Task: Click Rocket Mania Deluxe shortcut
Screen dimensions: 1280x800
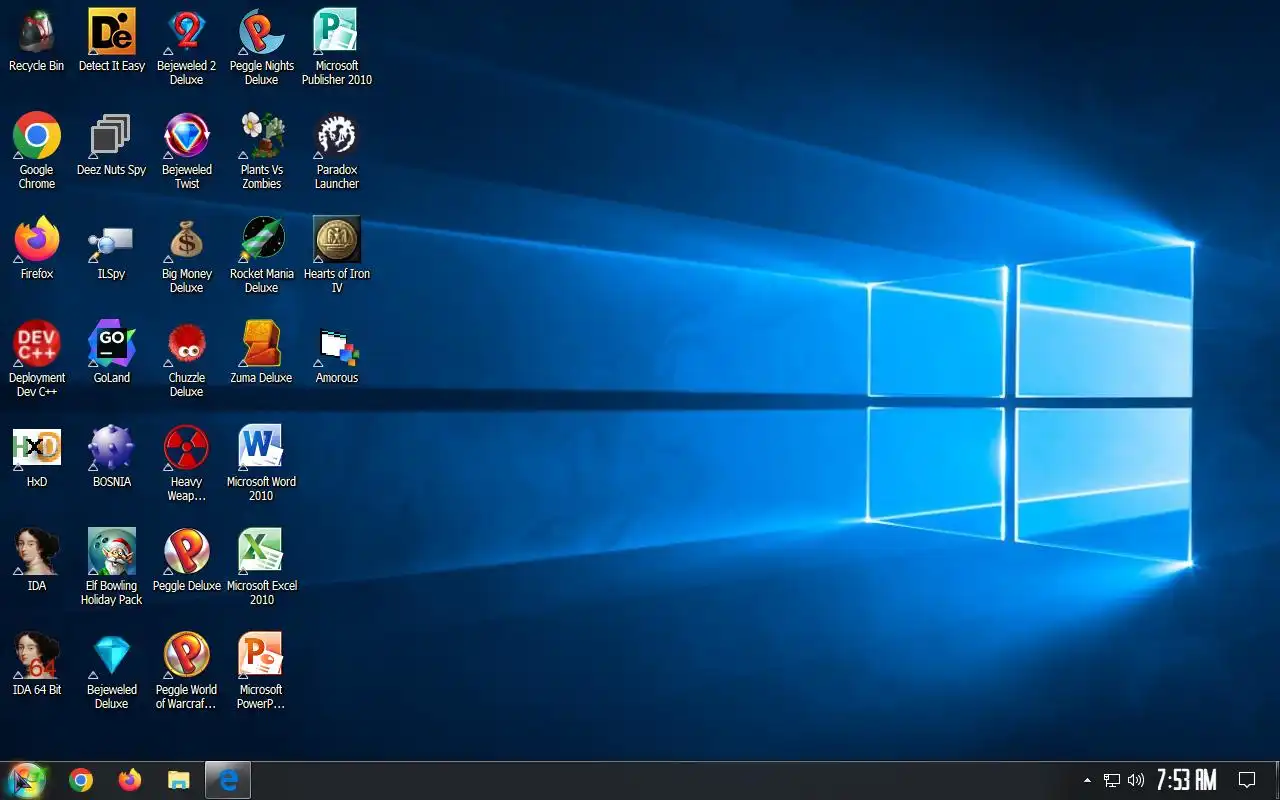Action: coord(261,256)
